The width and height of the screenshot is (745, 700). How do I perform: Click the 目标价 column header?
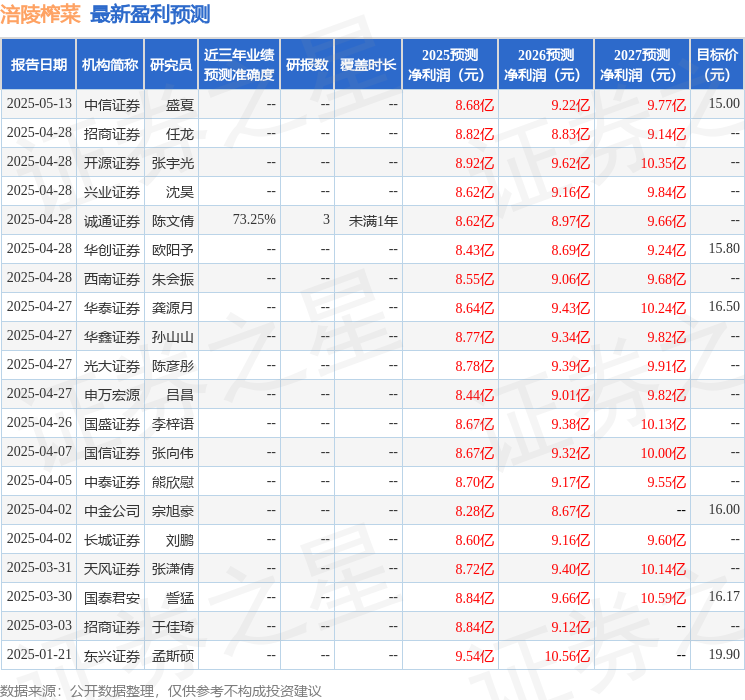717,65
